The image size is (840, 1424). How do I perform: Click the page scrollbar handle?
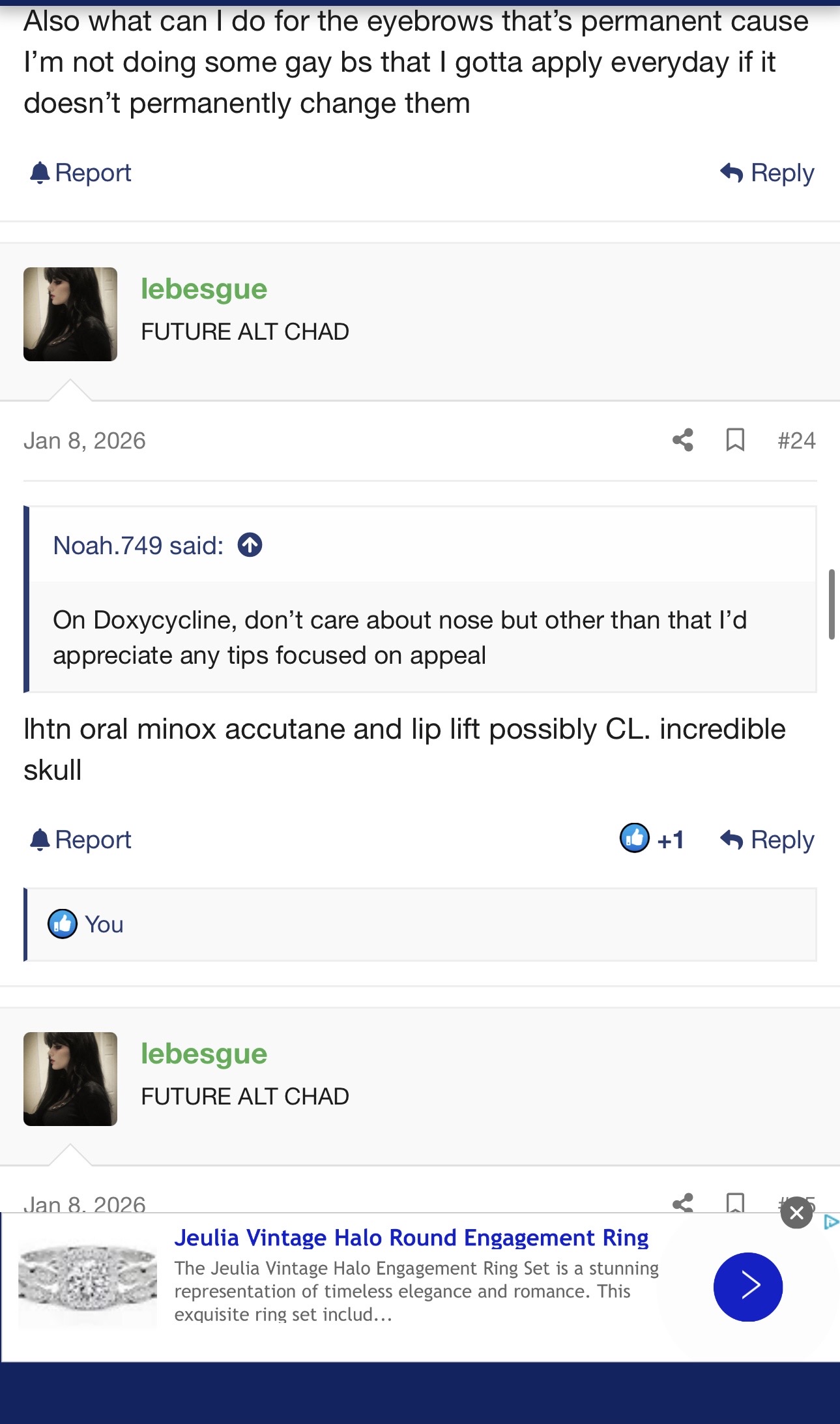pyautogui.click(x=832, y=604)
